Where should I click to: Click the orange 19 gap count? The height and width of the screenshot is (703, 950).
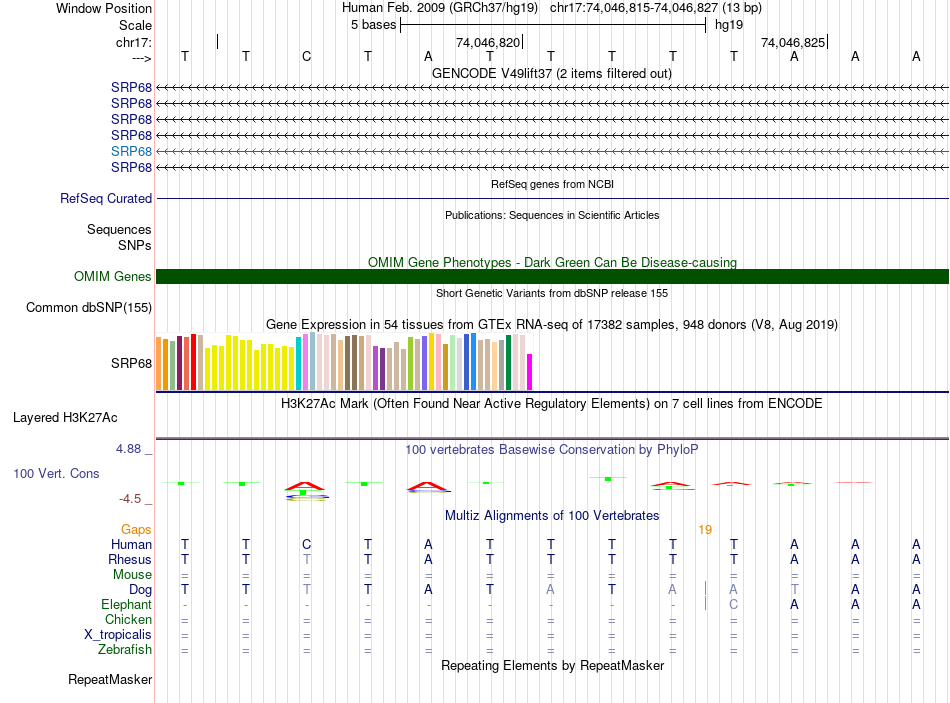(705, 530)
